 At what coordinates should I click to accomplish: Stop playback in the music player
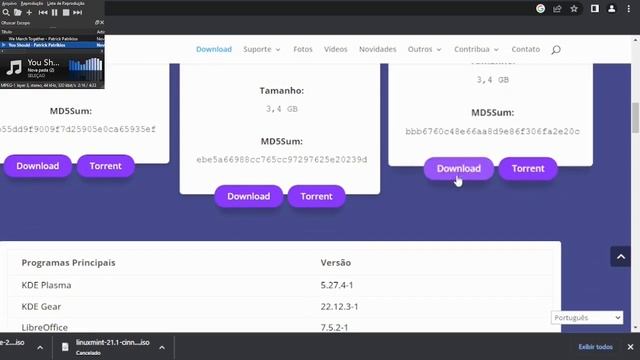pos(66,13)
